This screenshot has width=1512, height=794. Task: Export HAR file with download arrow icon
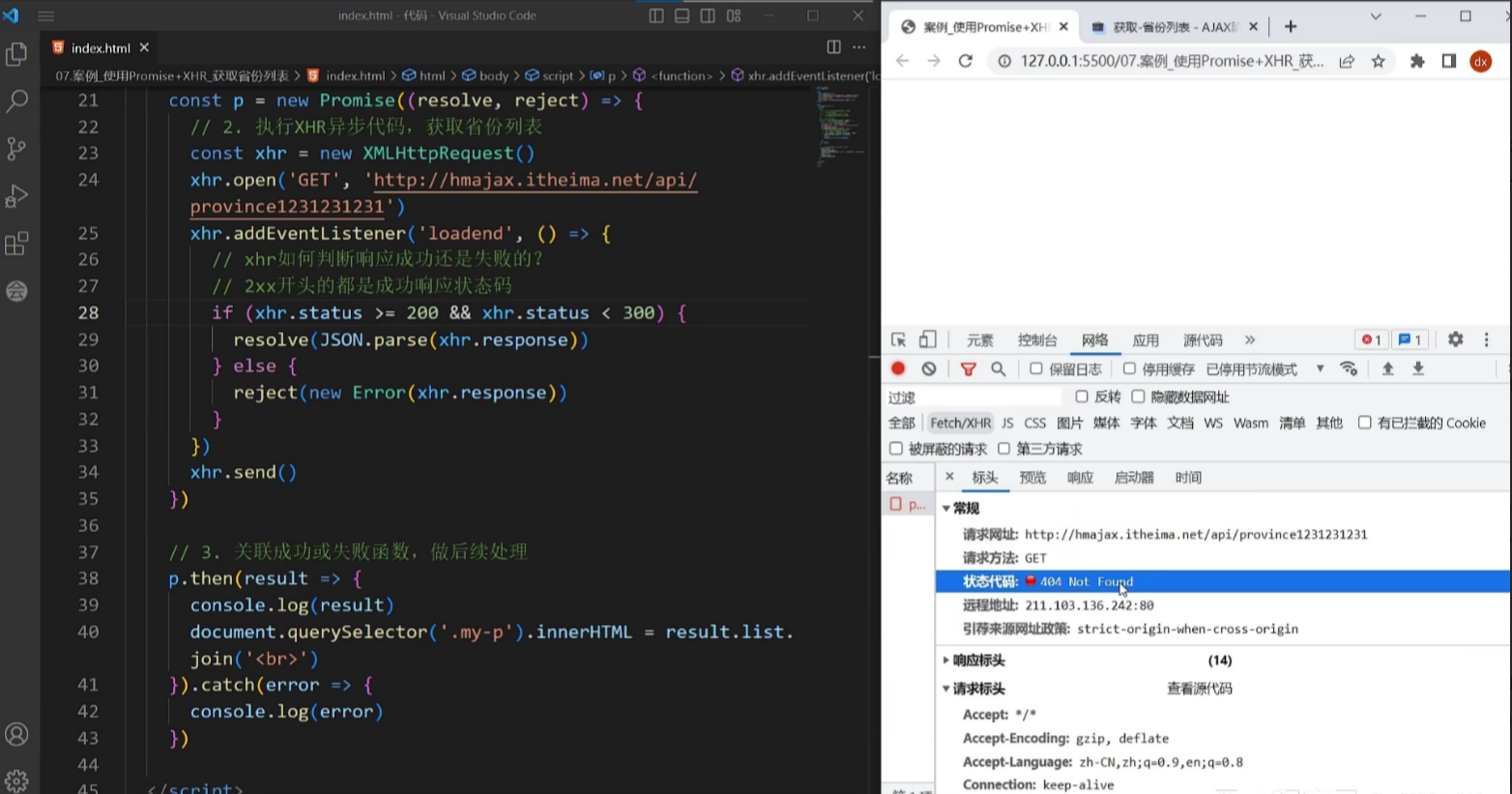pos(1417,368)
